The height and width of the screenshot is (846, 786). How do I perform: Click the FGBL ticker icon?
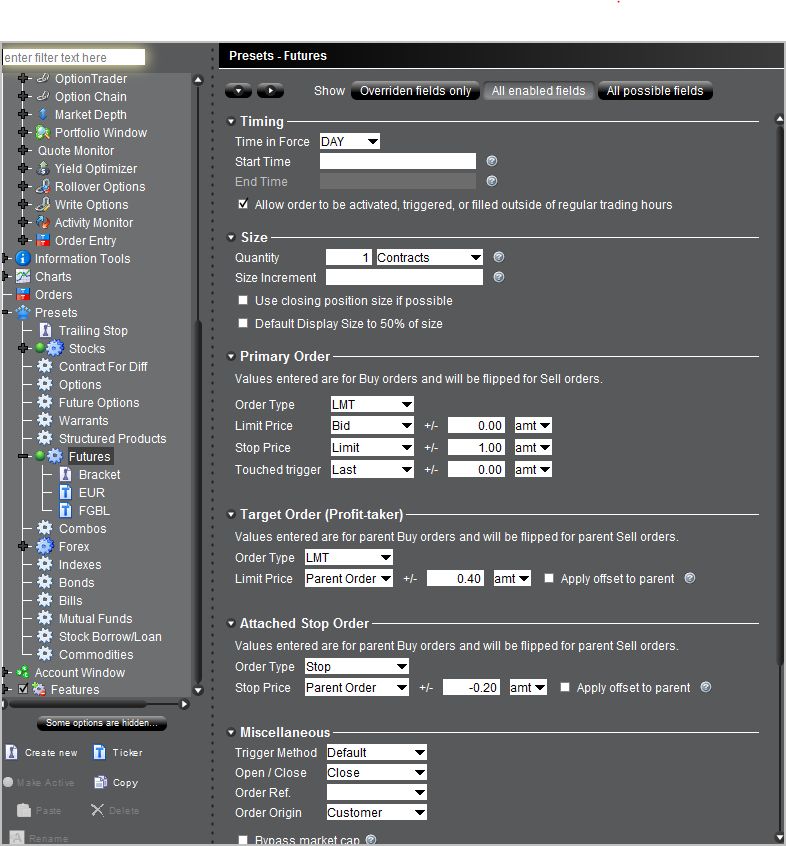[x=65, y=510]
